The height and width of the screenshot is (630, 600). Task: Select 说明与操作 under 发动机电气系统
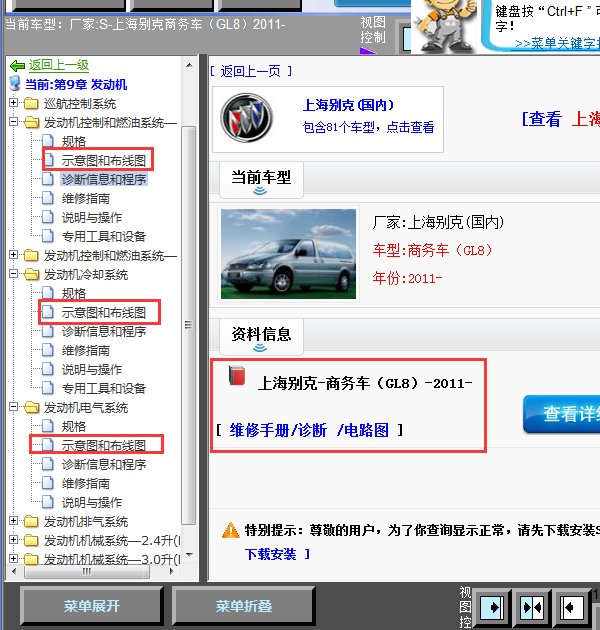pyautogui.click(x=92, y=502)
